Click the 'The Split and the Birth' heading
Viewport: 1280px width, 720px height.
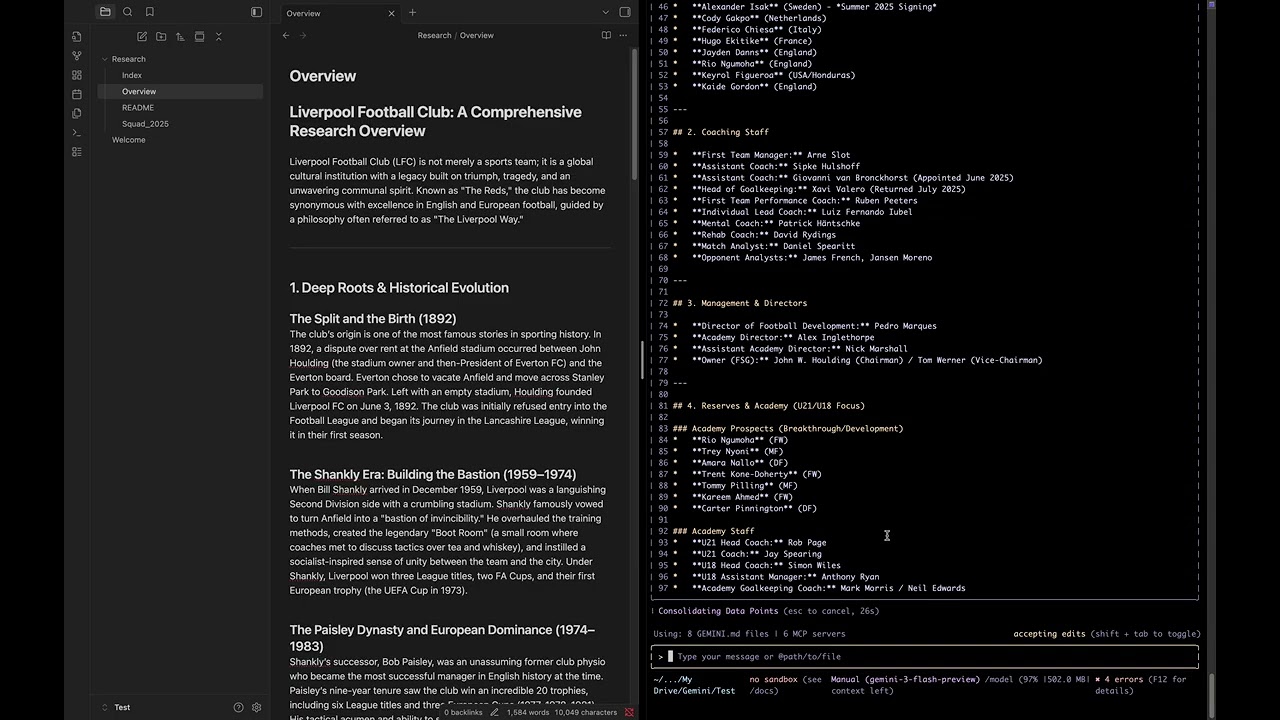tap(373, 318)
